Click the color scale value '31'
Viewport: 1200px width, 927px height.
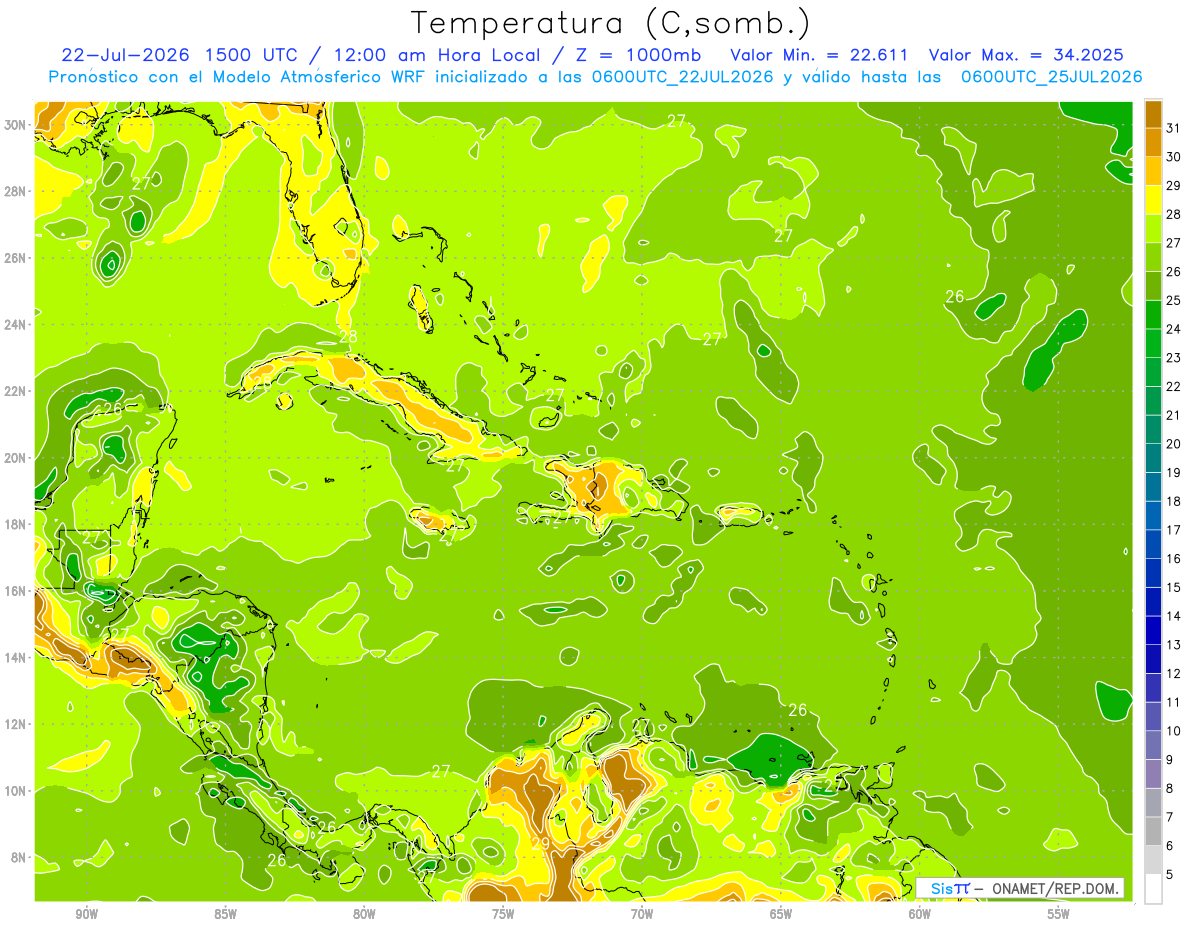click(1174, 128)
